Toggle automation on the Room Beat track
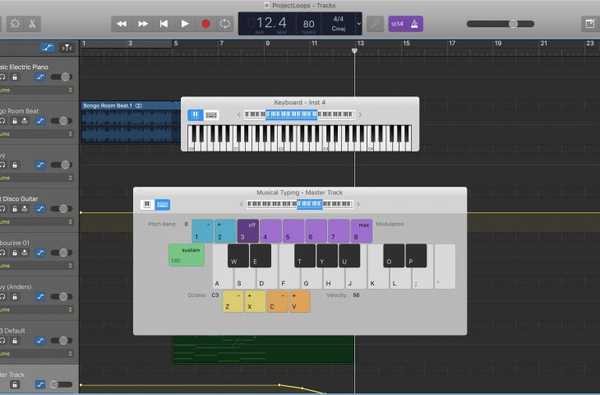The width and height of the screenshot is (600, 395). point(40,121)
